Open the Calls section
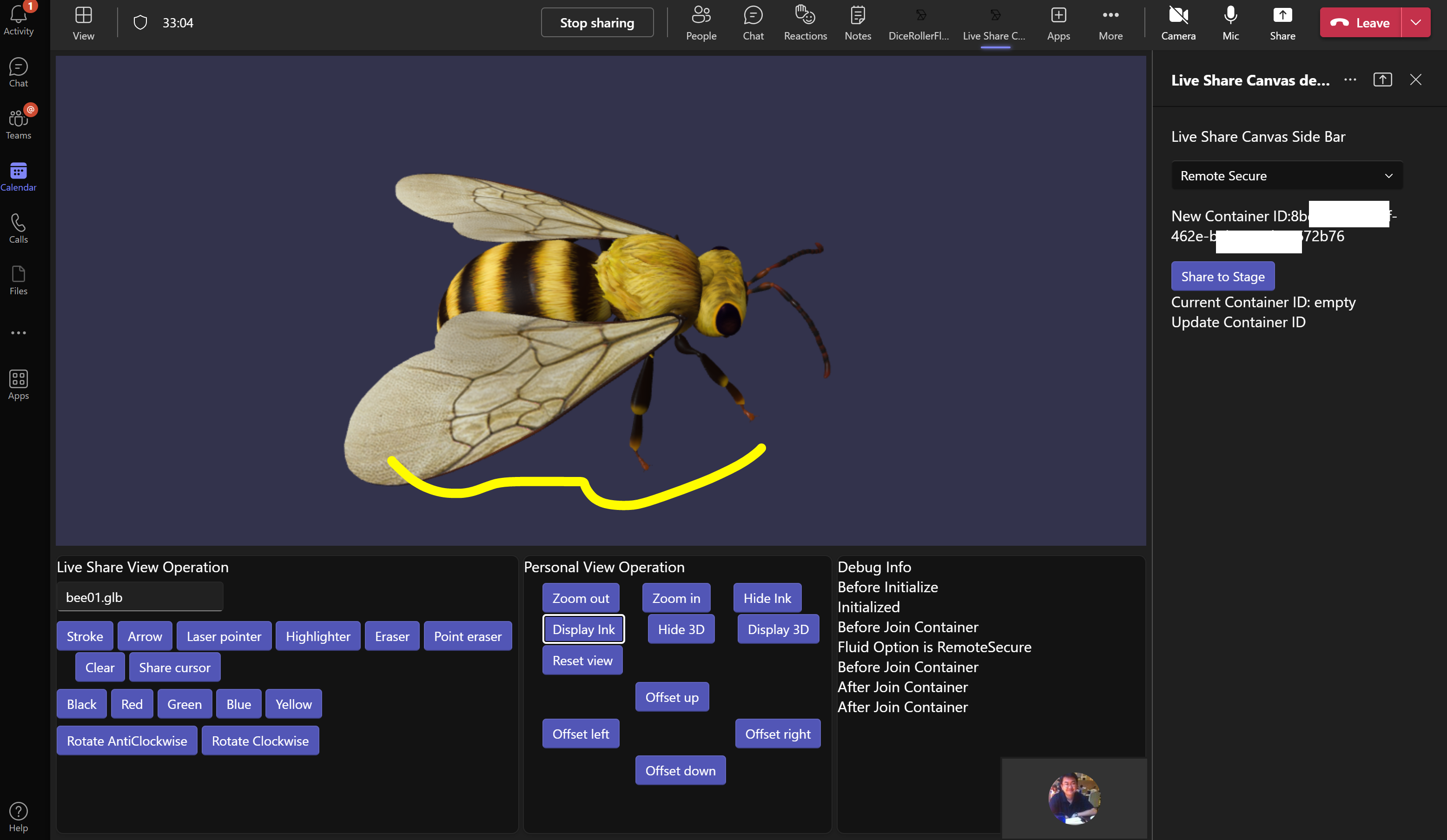The width and height of the screenshot is (1447, 840). coord(19,229)
